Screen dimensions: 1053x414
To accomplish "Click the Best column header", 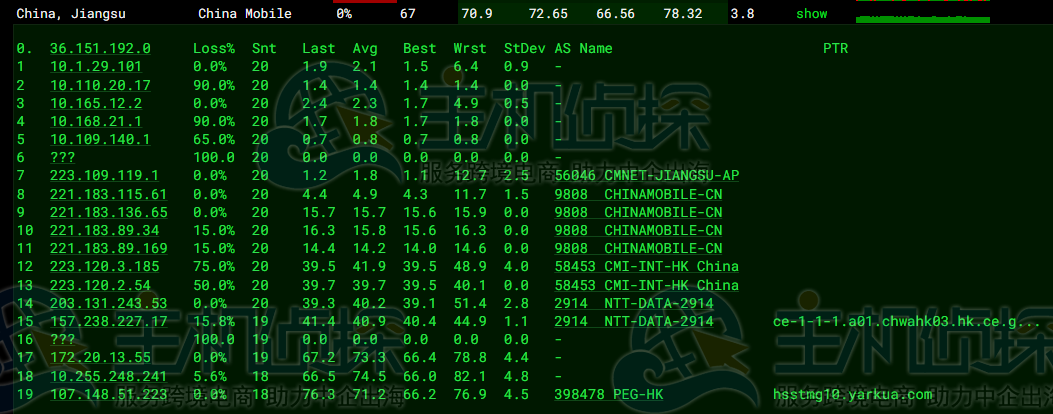I will coord(420,48).
